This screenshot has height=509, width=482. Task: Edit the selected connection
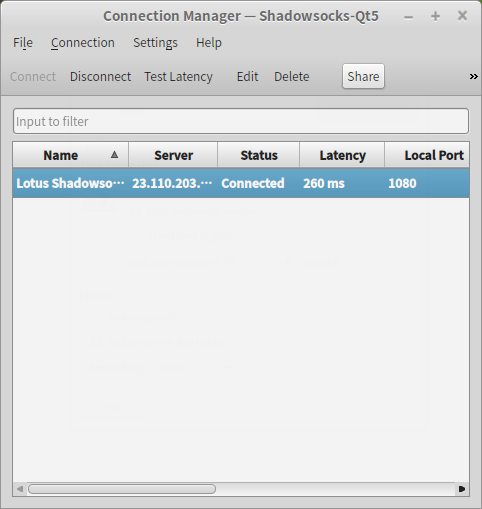click(x=247, y=77)
